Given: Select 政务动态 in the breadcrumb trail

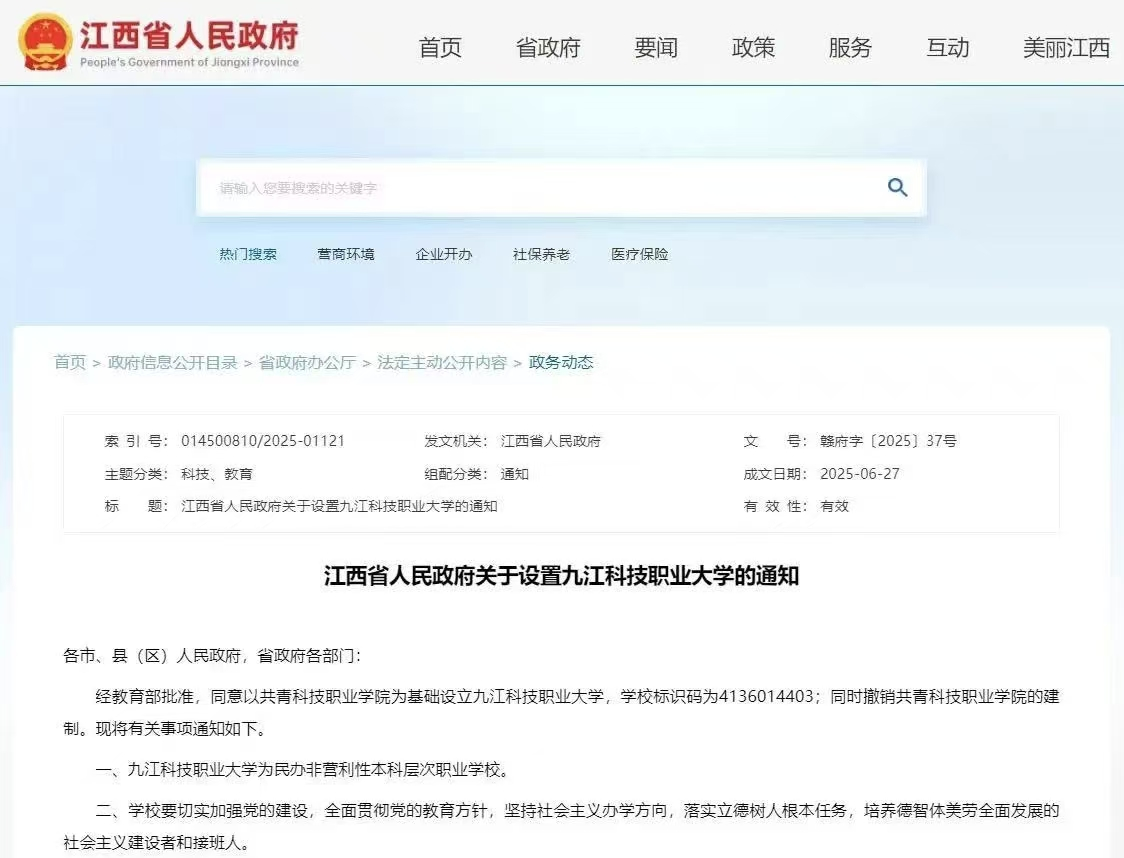Looking at the screenshot, I should coord(563,365).
